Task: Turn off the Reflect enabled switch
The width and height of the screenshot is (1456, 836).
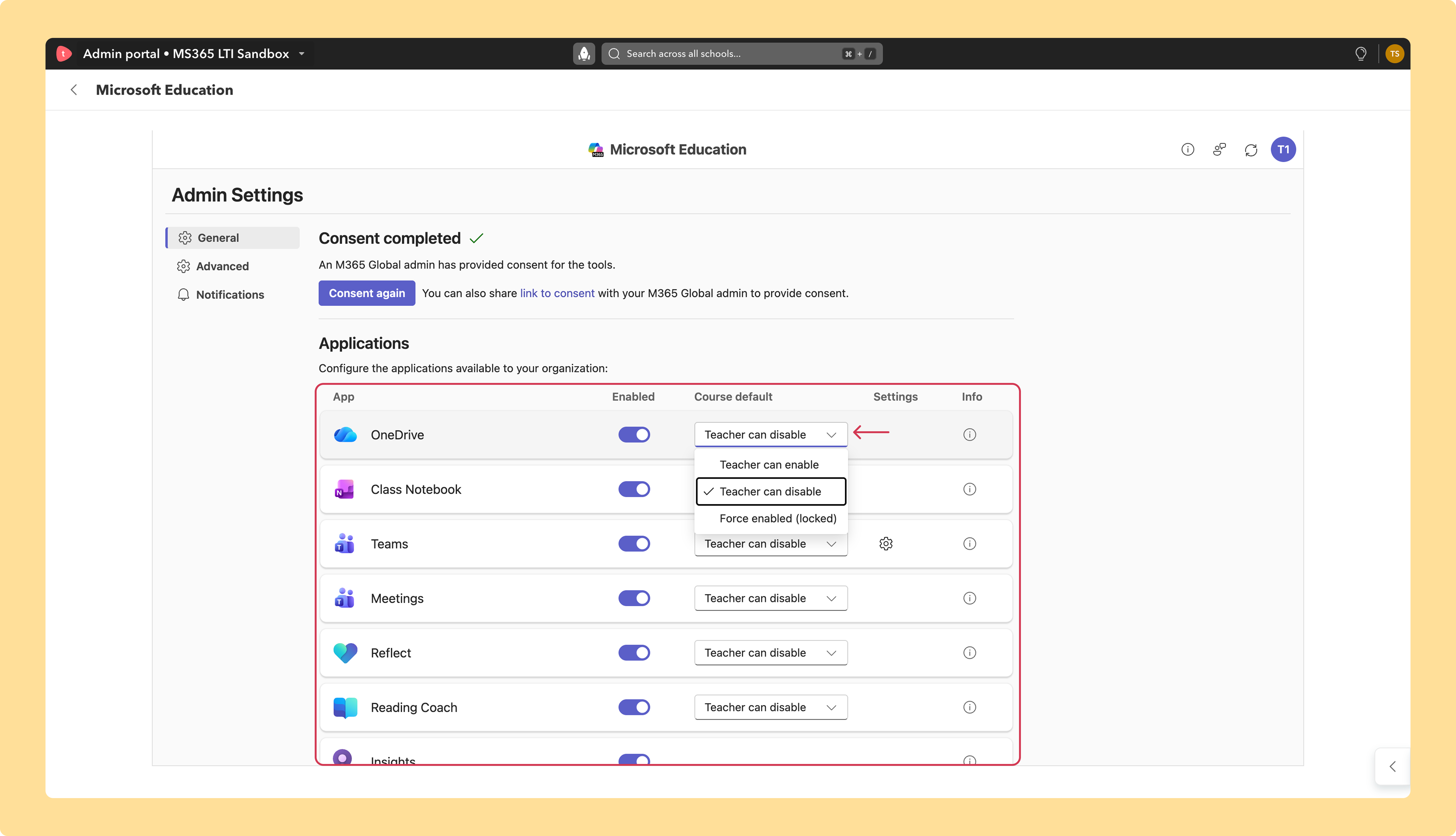Action: pos(634,653)
